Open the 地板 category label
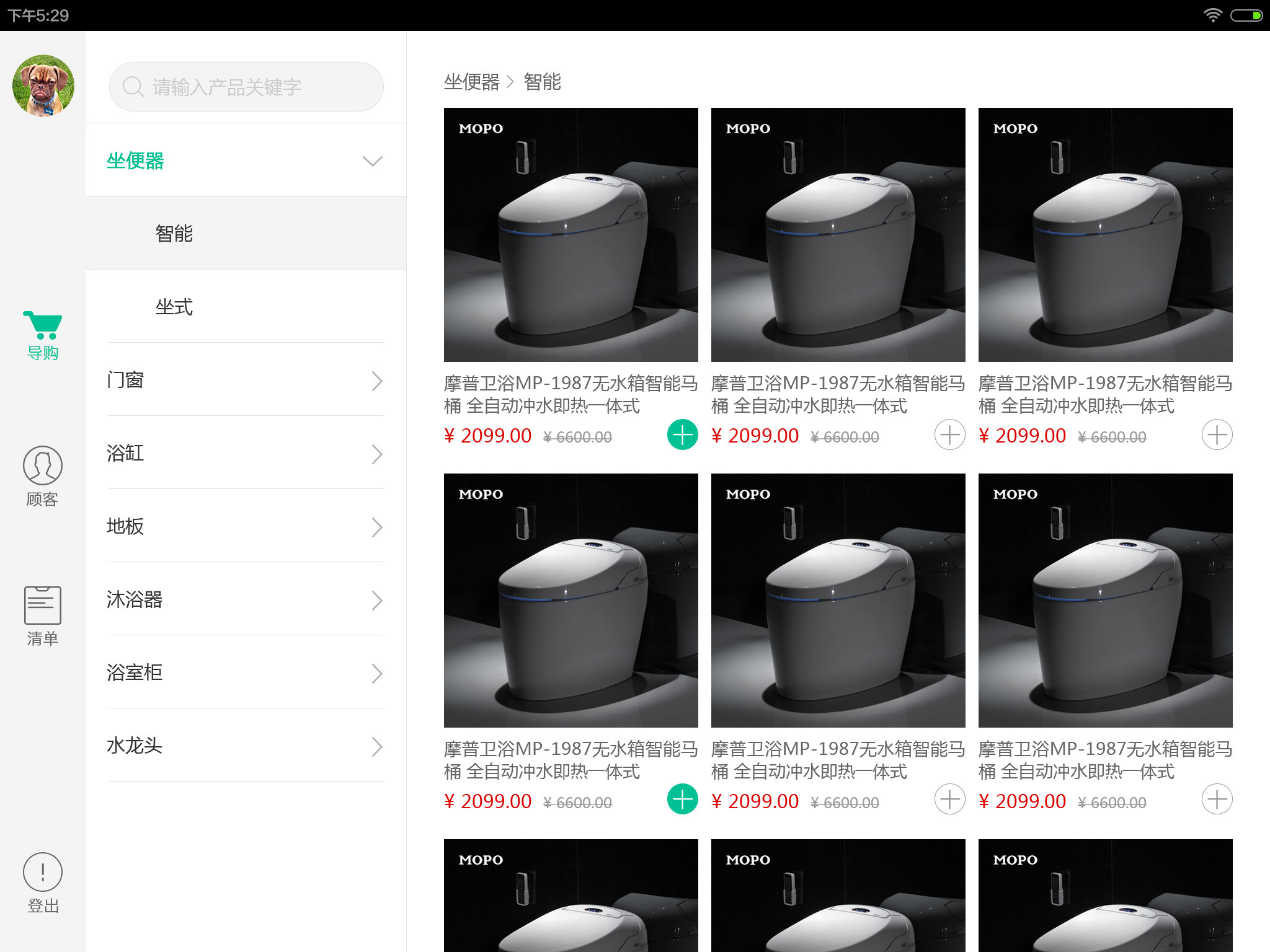 click(x=125, y=526)
